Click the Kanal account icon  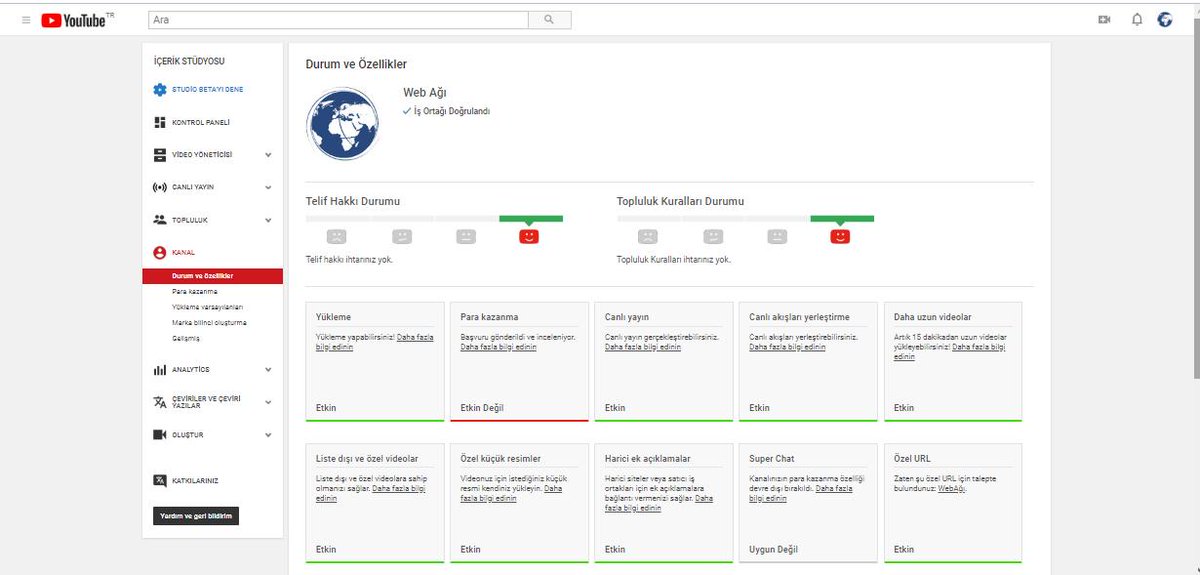(x=160, y=253)
